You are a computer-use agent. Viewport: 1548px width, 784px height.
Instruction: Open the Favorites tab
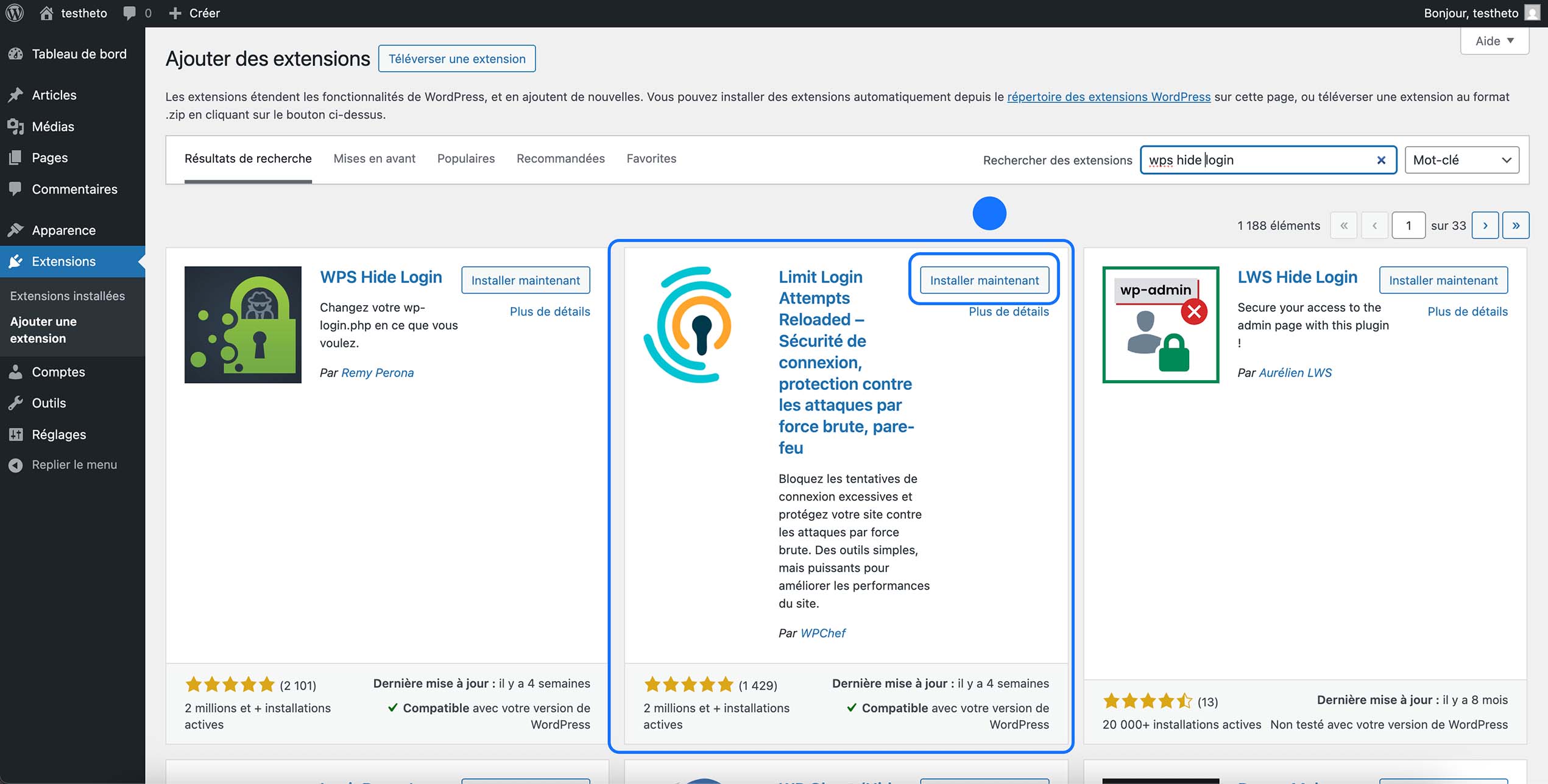[651, 158]
